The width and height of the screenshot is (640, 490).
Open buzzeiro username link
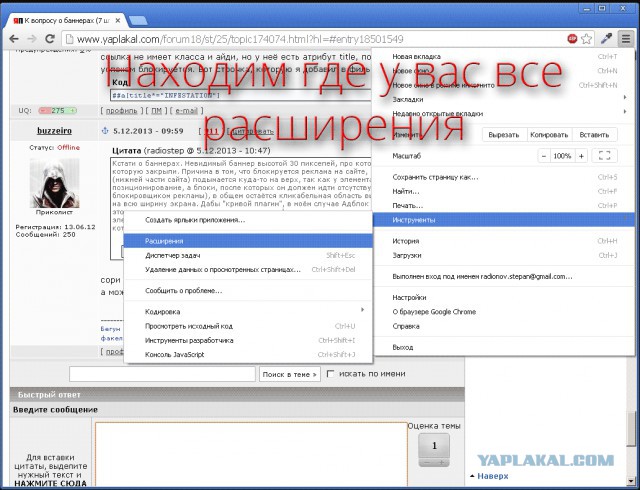[x=54, y=131]
